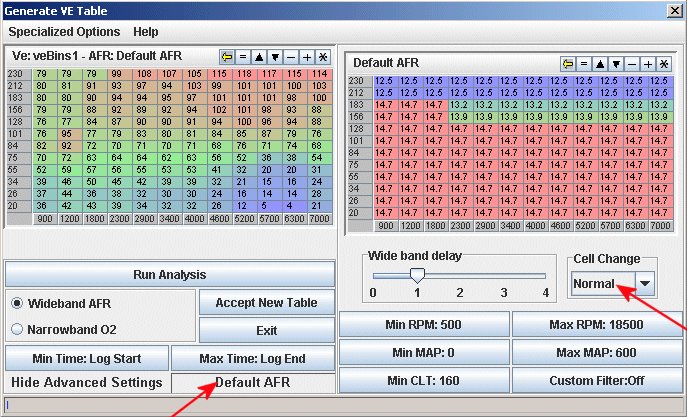Select VE table cell with value 107
687x417 pixels.
(170, 74)
